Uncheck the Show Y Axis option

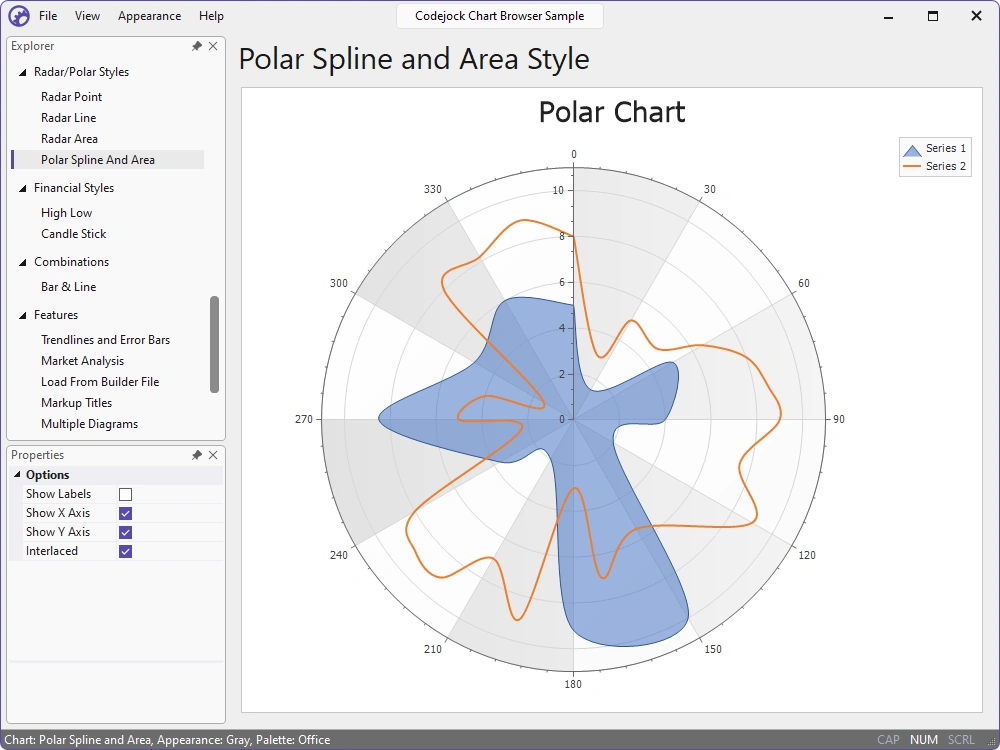pos(126,533)
